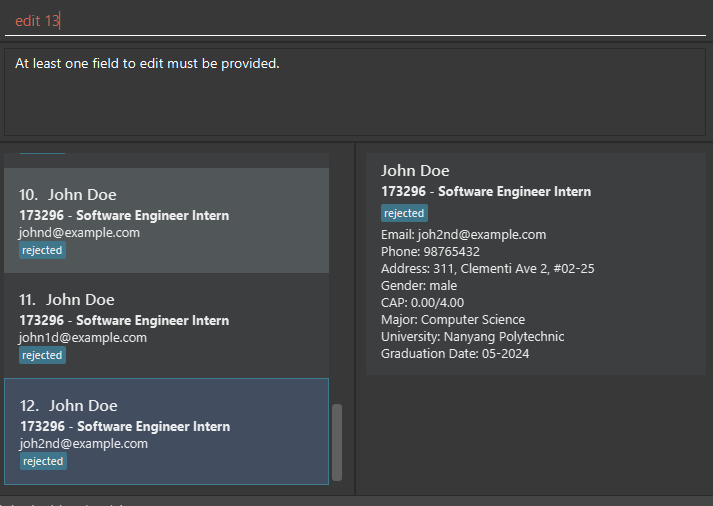
Task: Click the rejected tag on applicant 12
Action: coord(42,461)
